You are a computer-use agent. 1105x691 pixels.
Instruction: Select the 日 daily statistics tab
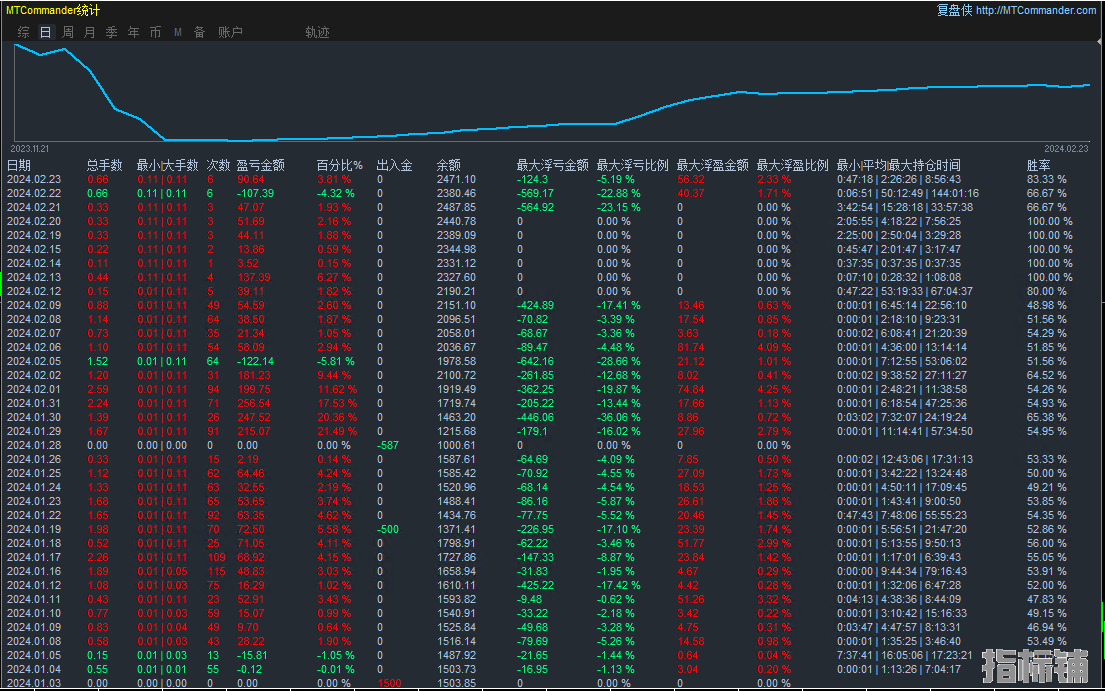coord(45,32)
